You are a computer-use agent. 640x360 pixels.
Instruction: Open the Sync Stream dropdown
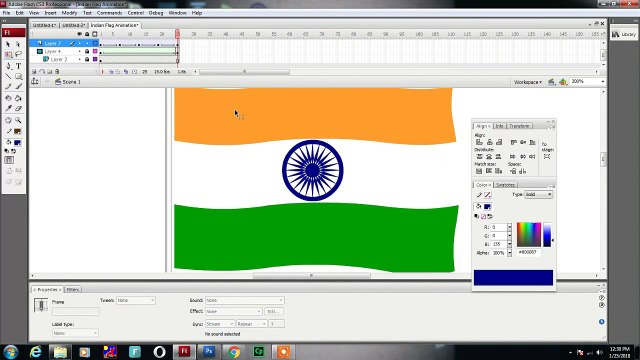tap(220, 324)
